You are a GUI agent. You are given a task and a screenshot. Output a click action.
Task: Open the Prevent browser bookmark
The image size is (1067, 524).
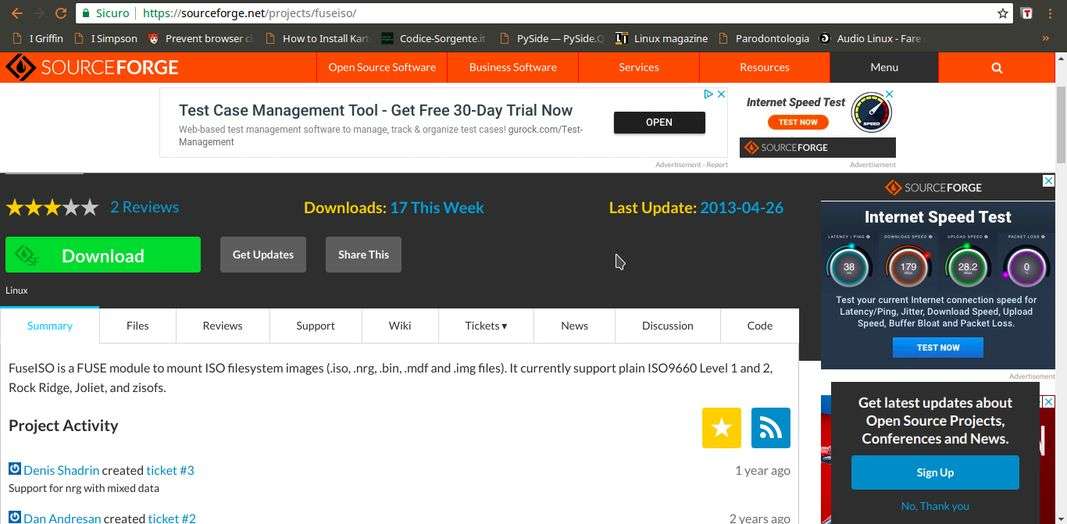click(x=200, y=39)
